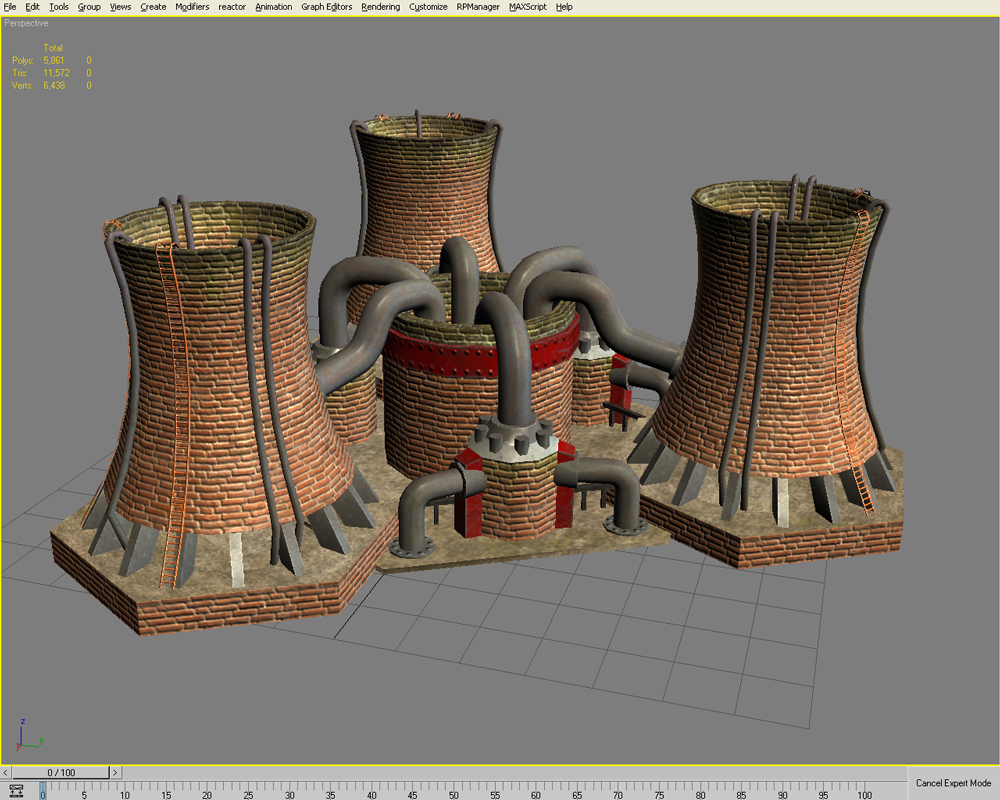Image resolution: width=1000 pixels, height=800 pixels.
Task: Open the Rendering menu
Action: point(380,7)
